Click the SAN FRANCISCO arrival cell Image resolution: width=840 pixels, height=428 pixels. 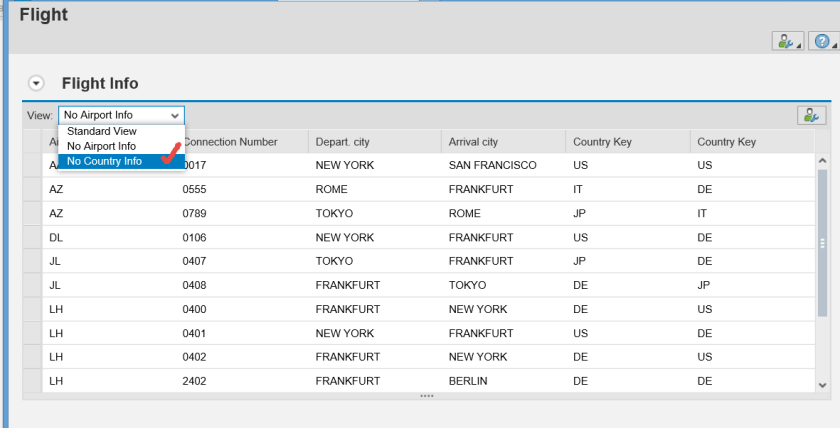coord(493,165)
